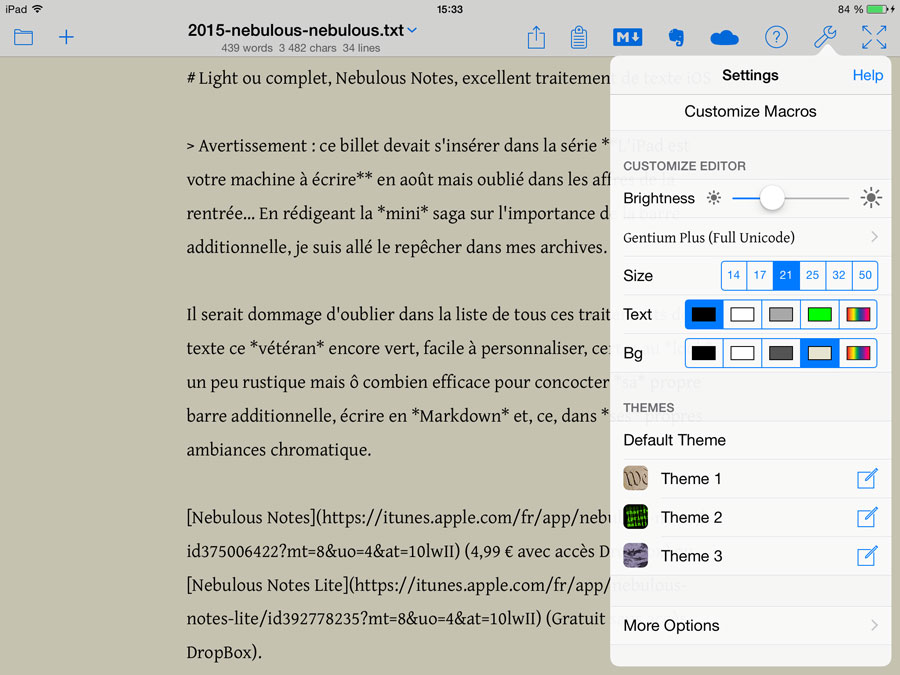Viewport: 900px width, 675px height.
Task: Open the file browser folder icon
Action: (x=23, y=37)
